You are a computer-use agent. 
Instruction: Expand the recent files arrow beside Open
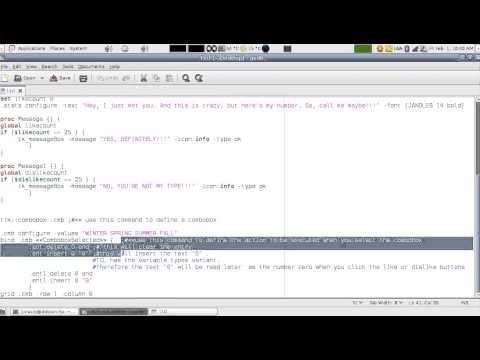(42, 78)
